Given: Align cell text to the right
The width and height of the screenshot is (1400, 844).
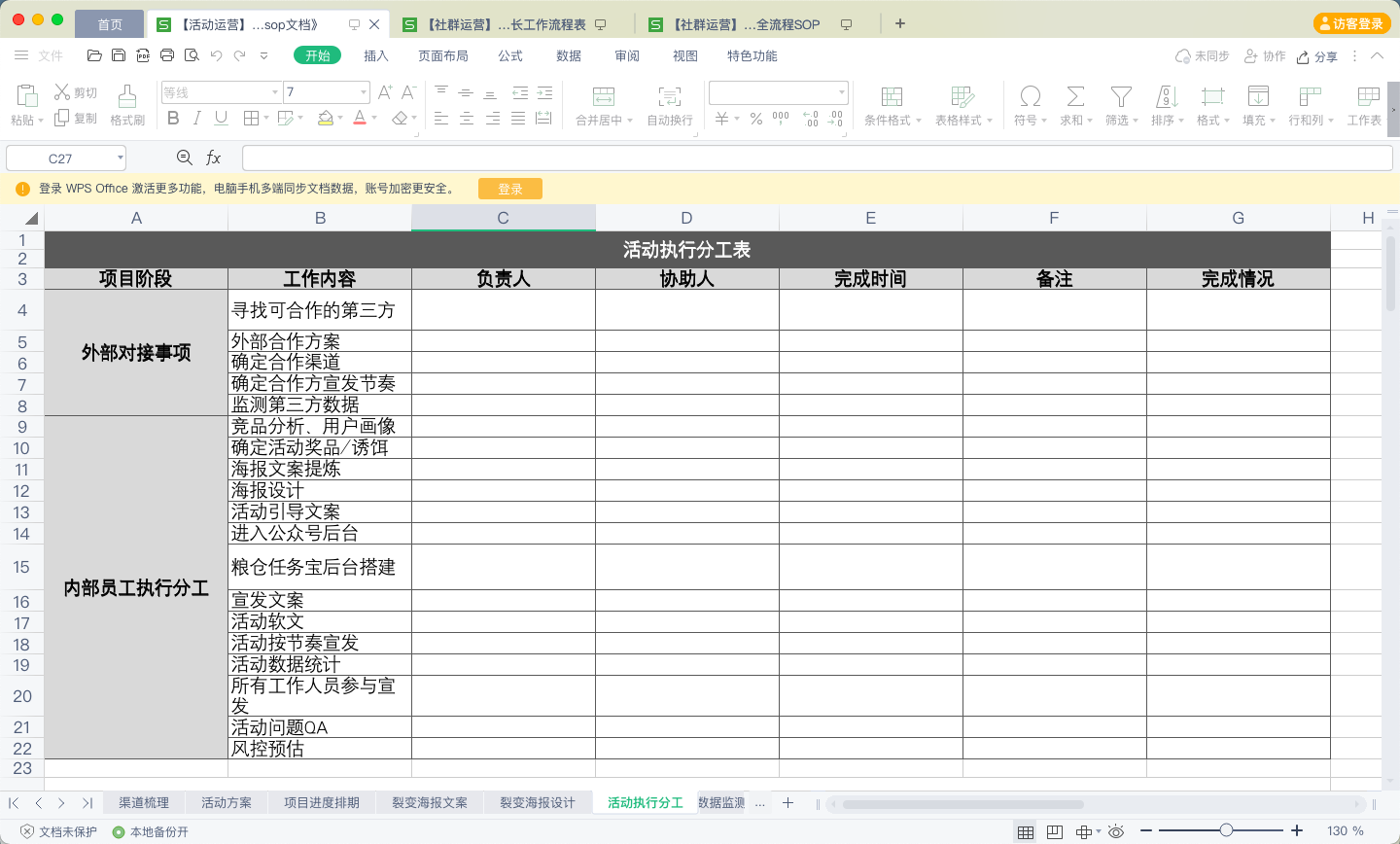Looking at the screenshot, I should pyautogui.click(x=493, y=118).
